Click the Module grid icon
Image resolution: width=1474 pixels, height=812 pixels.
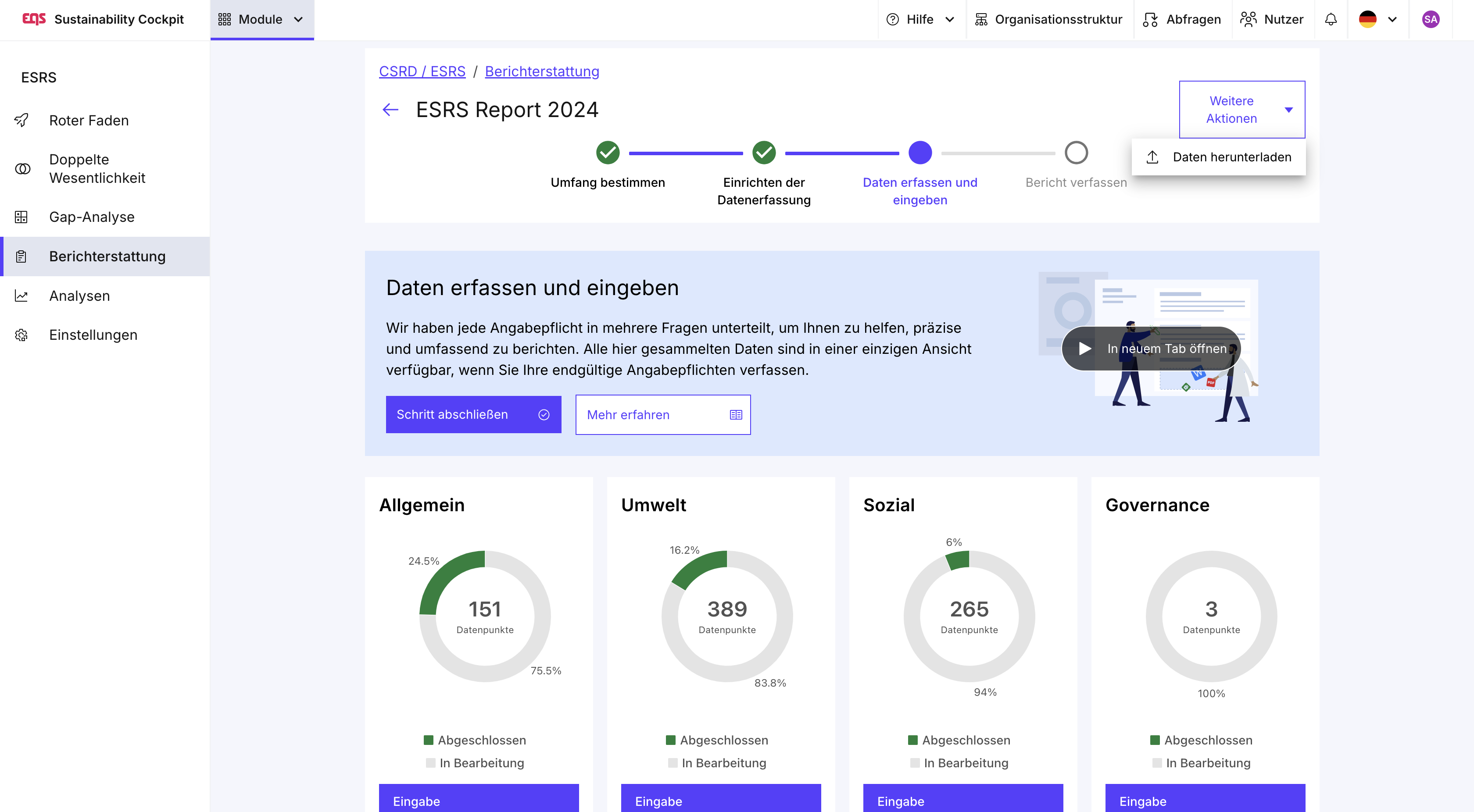224,19
